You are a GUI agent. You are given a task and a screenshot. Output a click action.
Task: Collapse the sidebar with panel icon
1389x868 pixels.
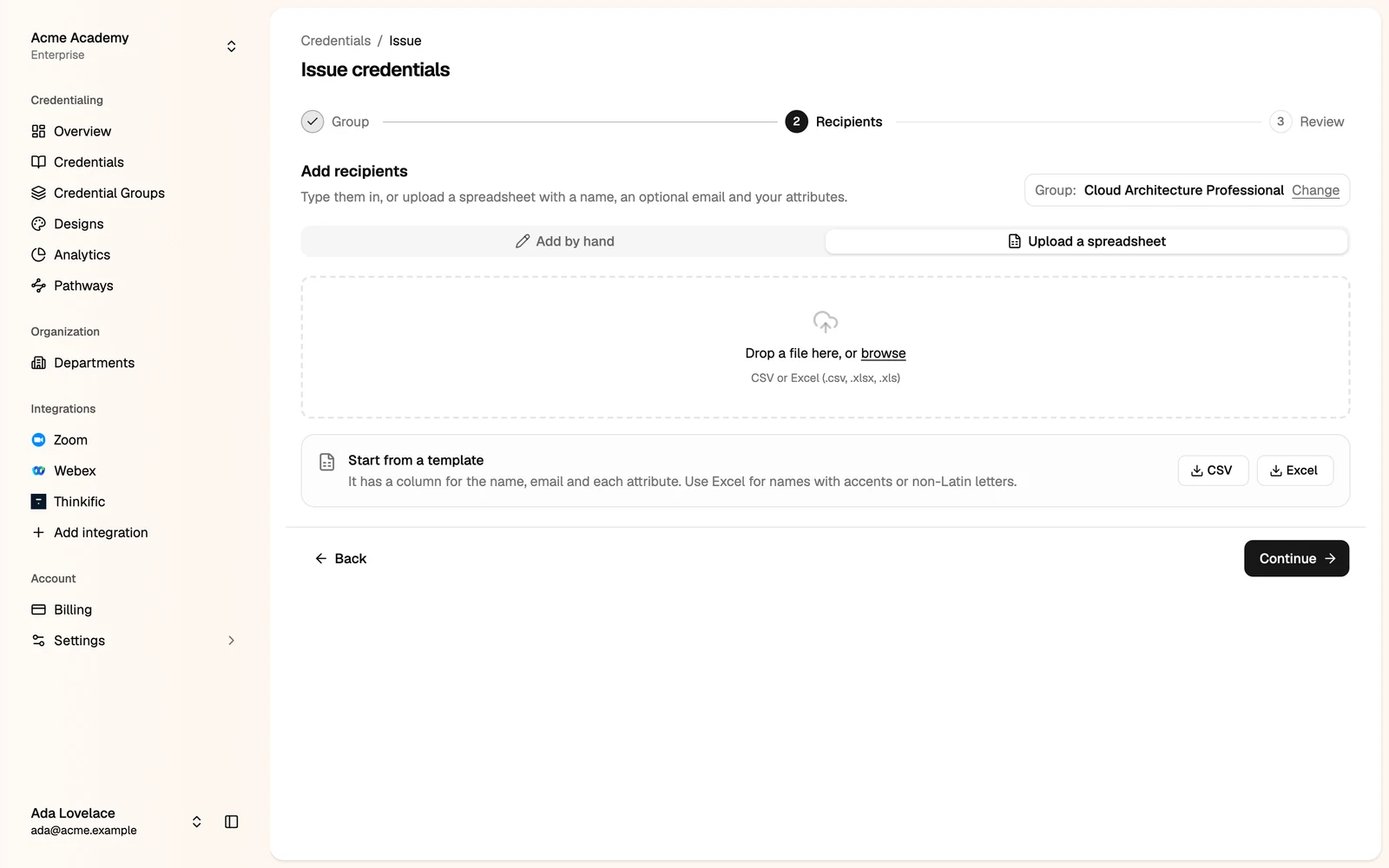[231, 822]
